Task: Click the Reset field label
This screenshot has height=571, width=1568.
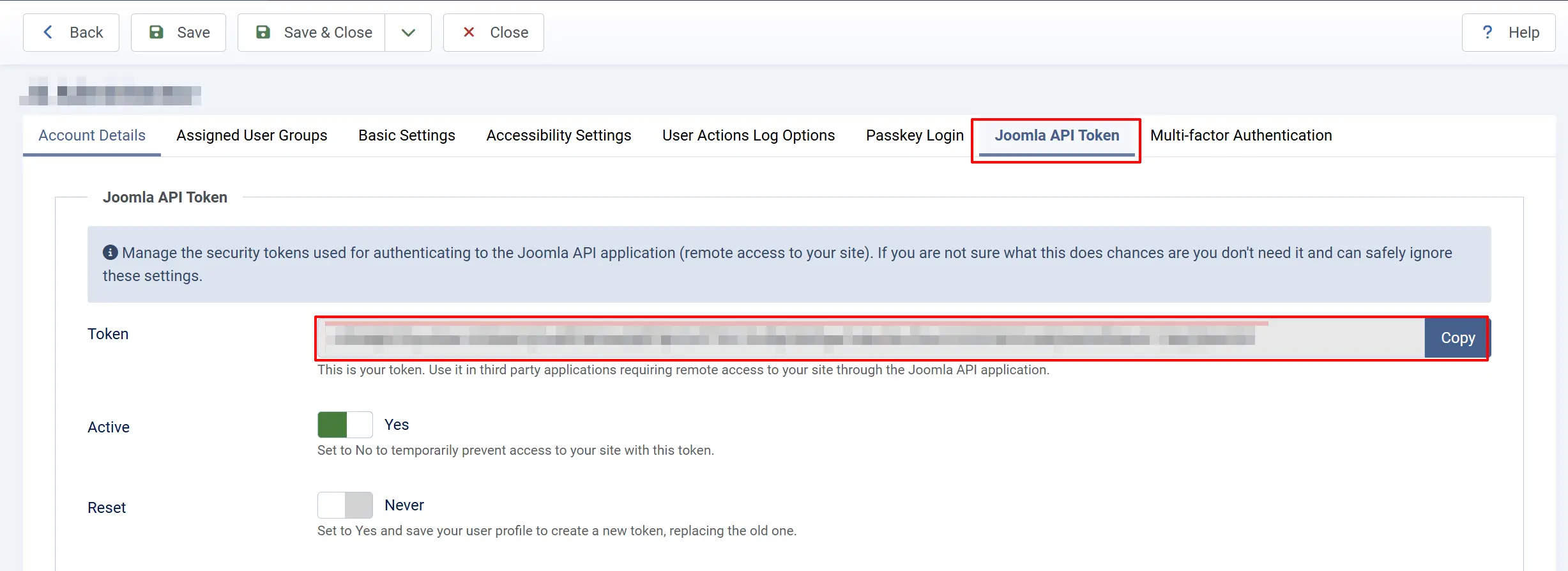Action: [107, 508]
